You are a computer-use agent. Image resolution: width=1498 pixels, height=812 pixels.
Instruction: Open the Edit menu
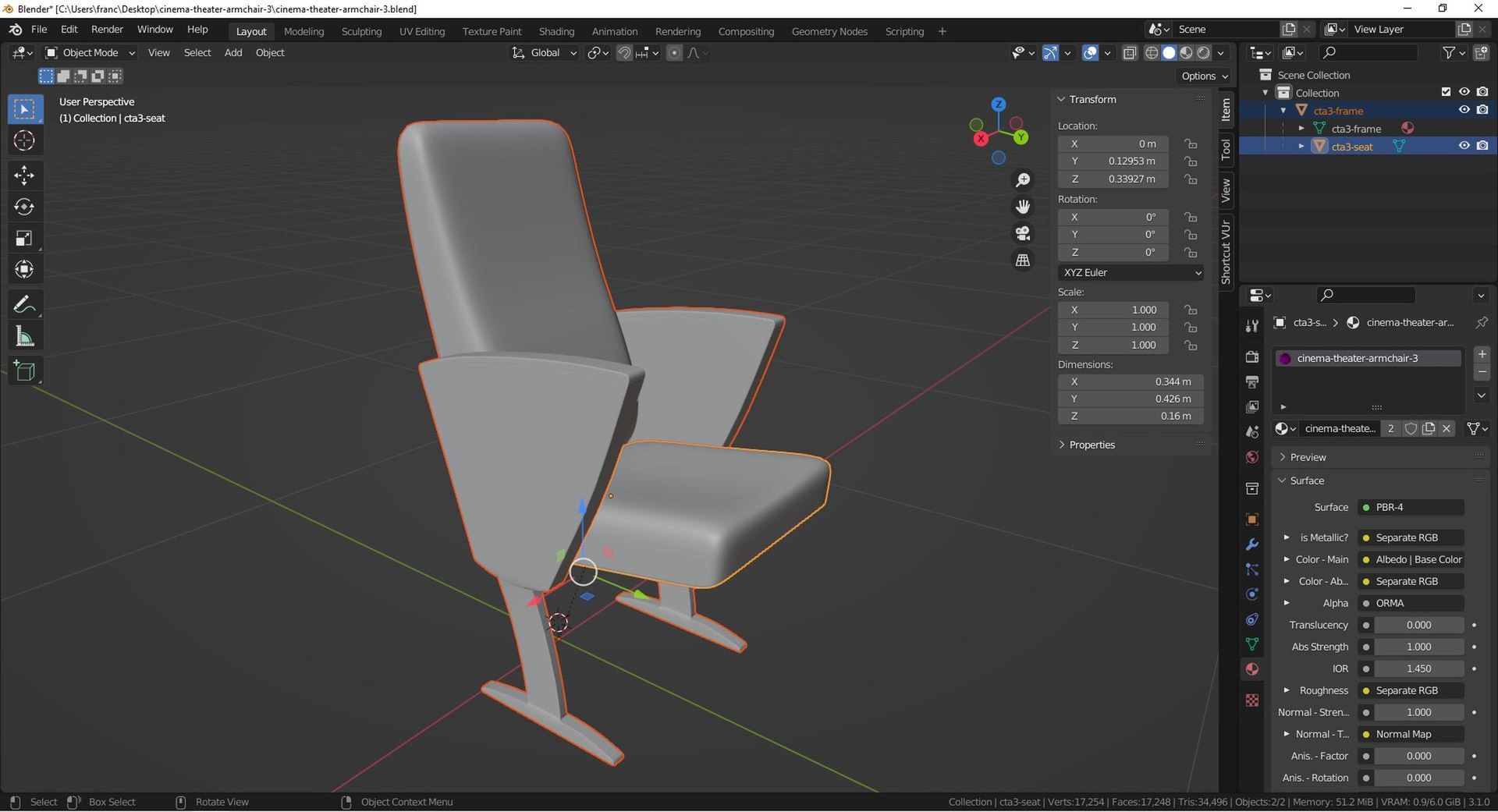[69, 30]
